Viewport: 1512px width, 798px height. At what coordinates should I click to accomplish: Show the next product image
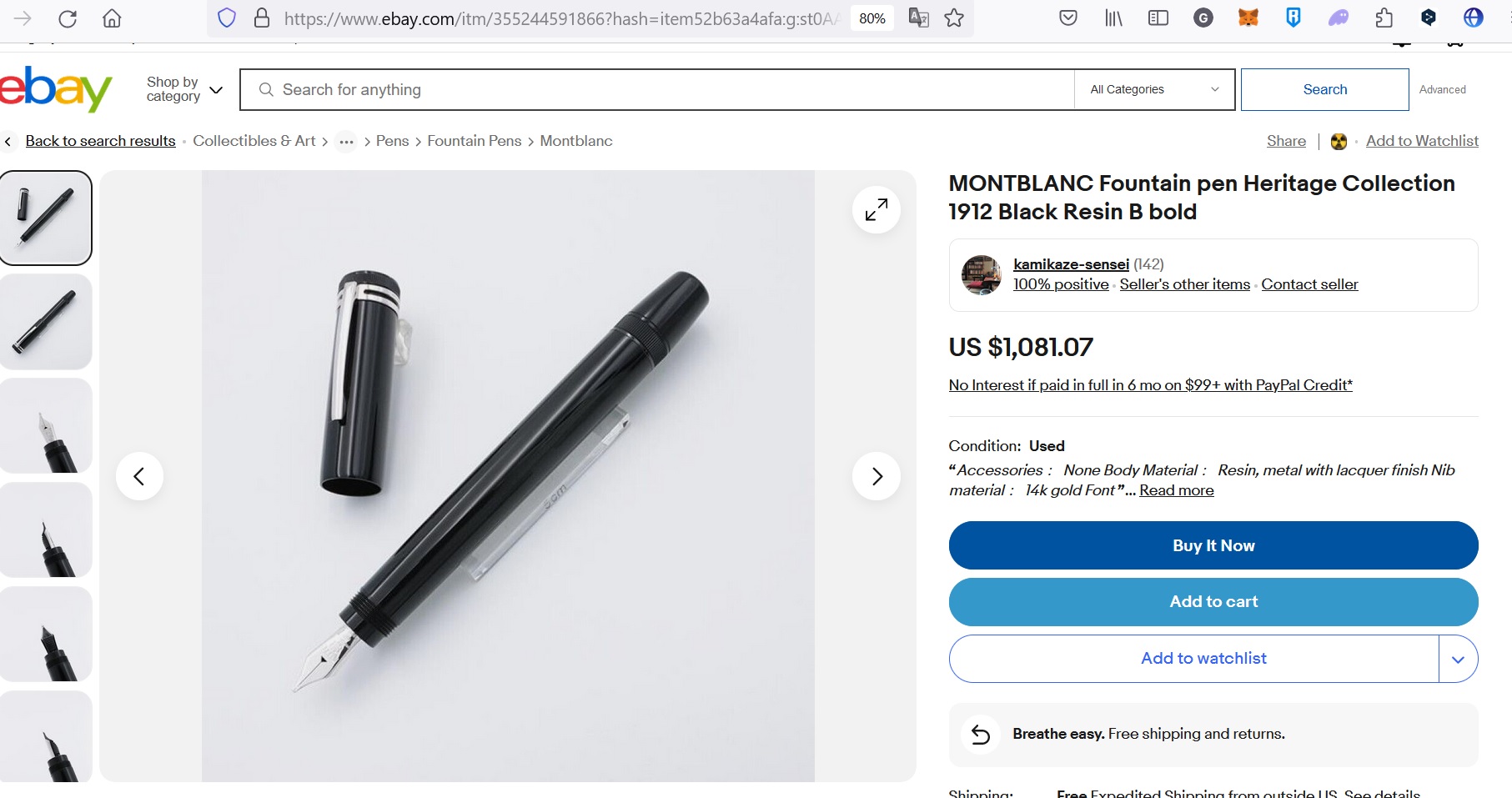876,476
